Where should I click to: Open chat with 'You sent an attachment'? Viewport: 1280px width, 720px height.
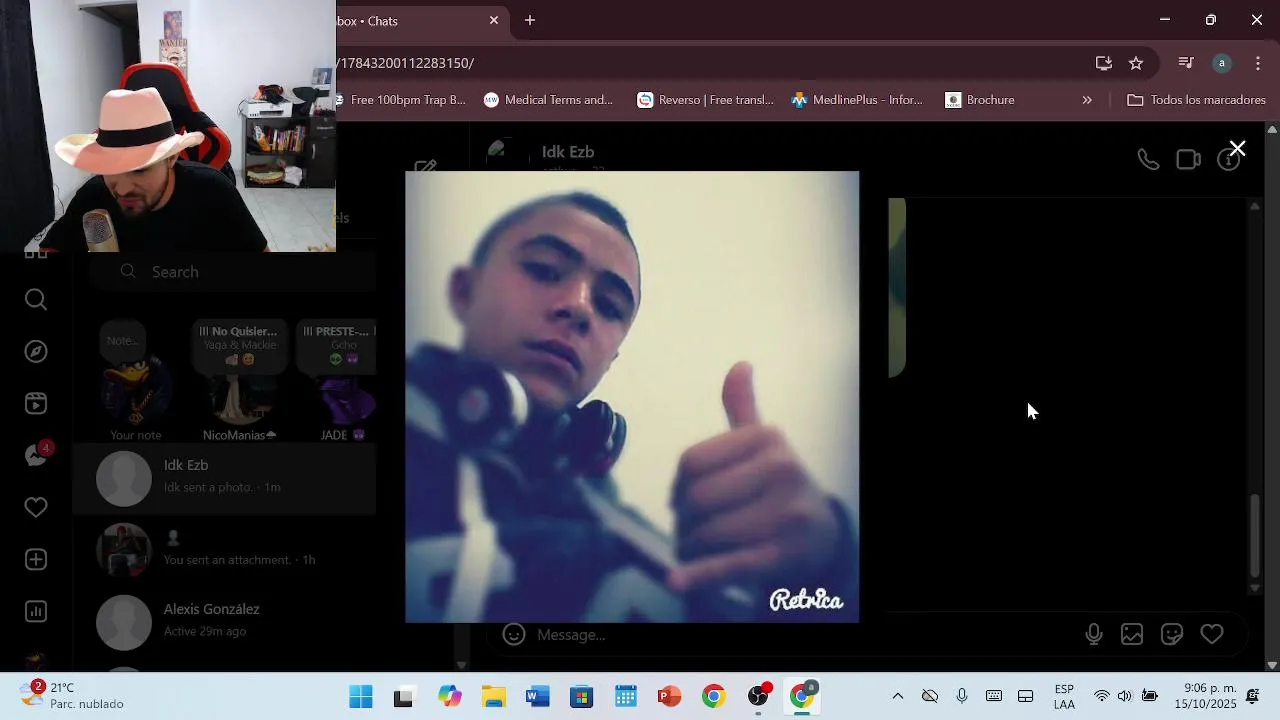pos(224,549)
